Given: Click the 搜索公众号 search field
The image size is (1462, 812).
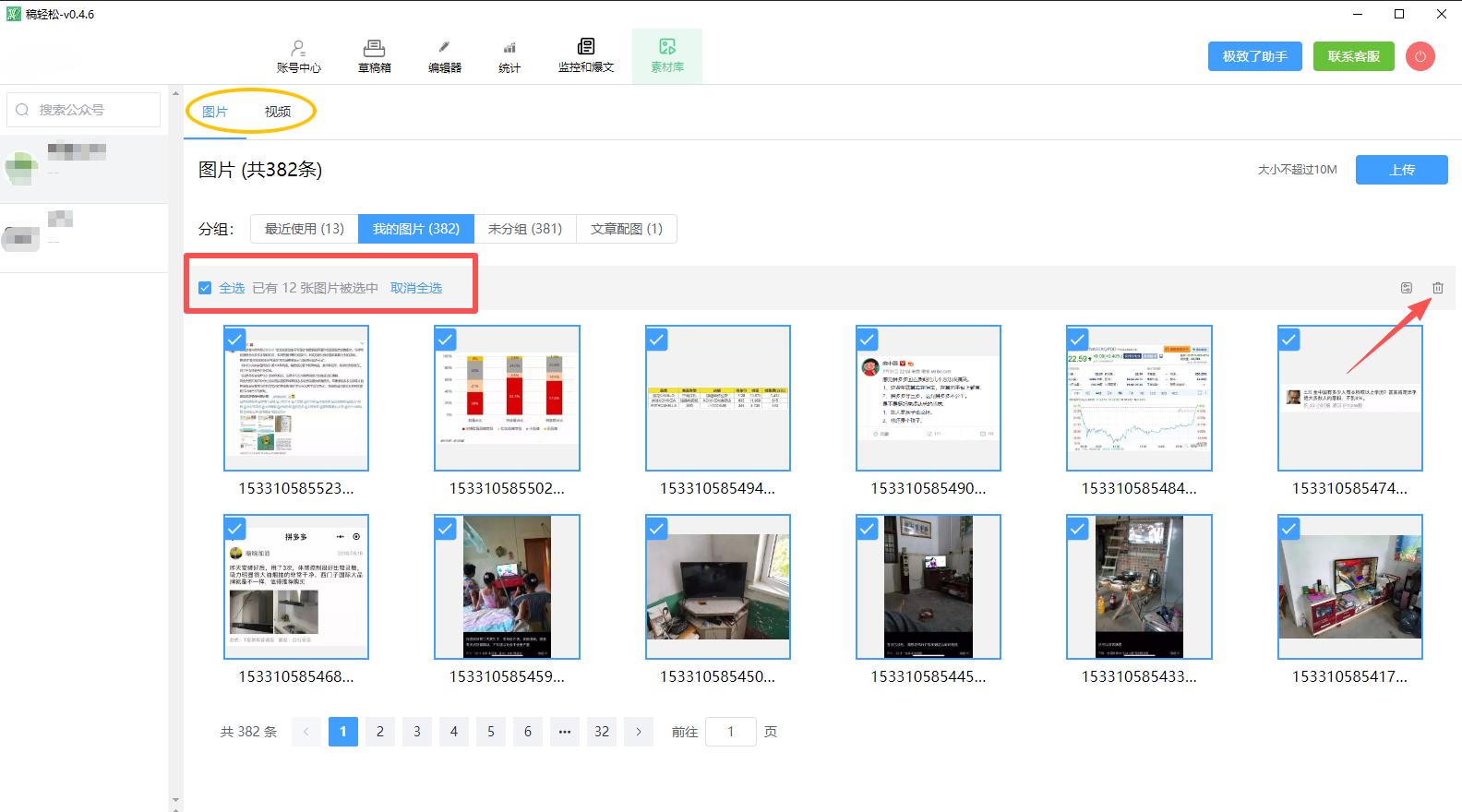Looking at the screenshot, I should (92, 110).
